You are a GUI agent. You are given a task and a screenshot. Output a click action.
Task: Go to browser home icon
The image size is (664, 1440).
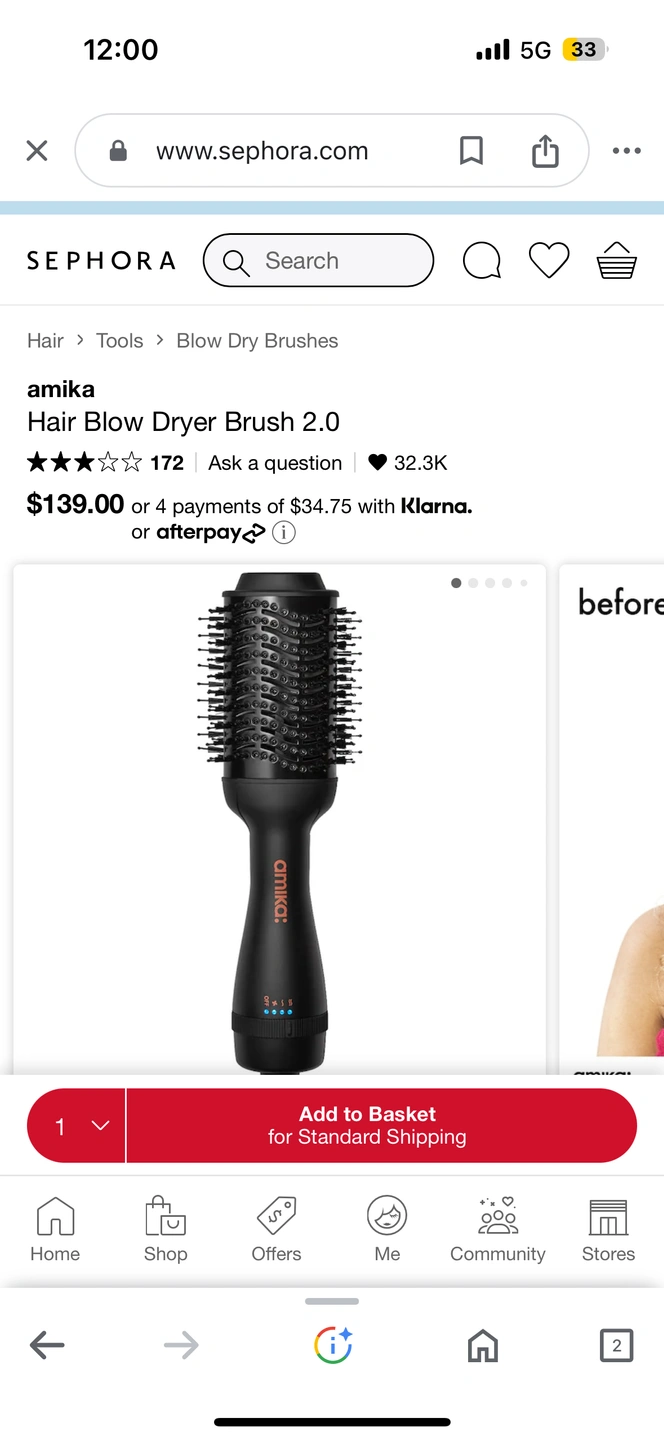(x=483, y=1346)
